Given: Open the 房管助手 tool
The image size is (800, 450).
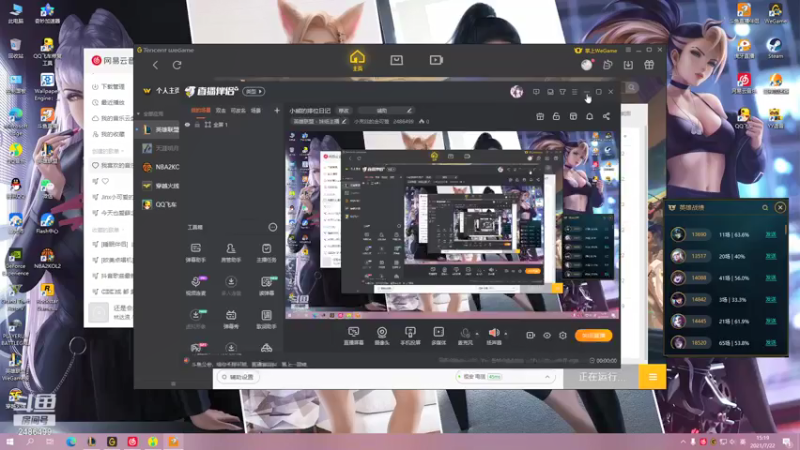Looking at the screenshot, I should click(231, 253).
